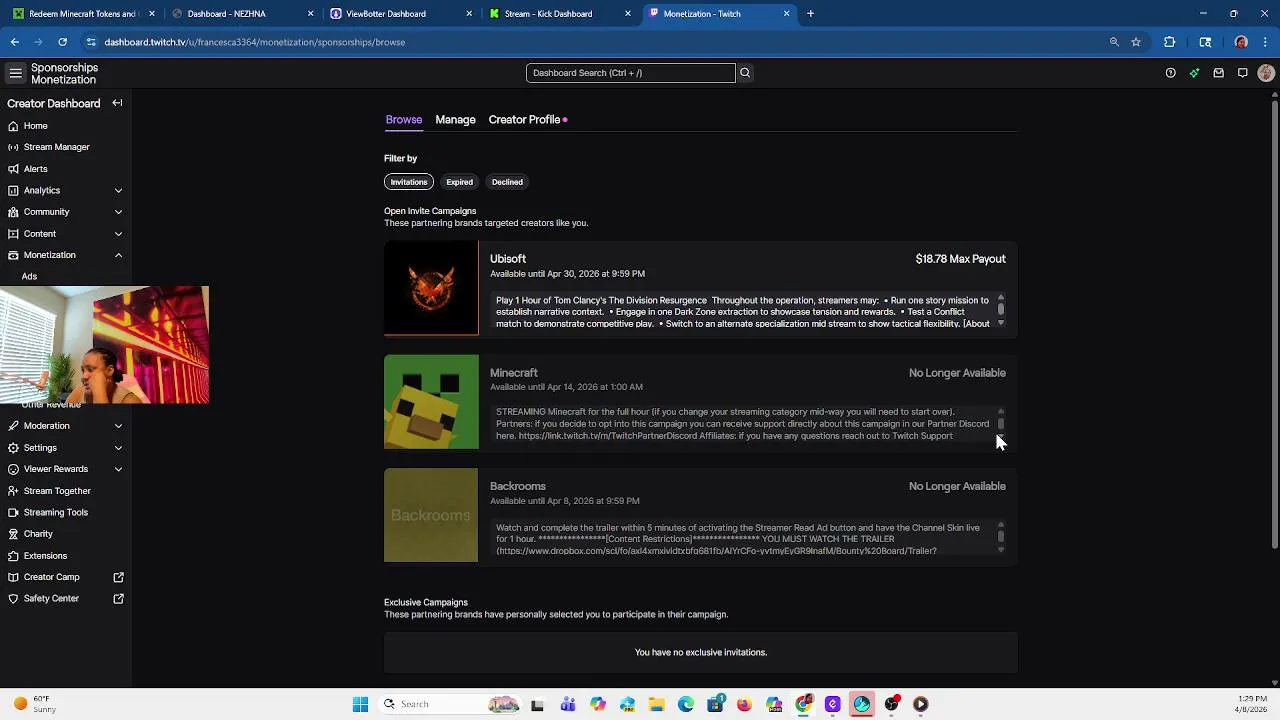Go back with browser back arrow
Screen dimensions: 1280x720
coord(14,42)
